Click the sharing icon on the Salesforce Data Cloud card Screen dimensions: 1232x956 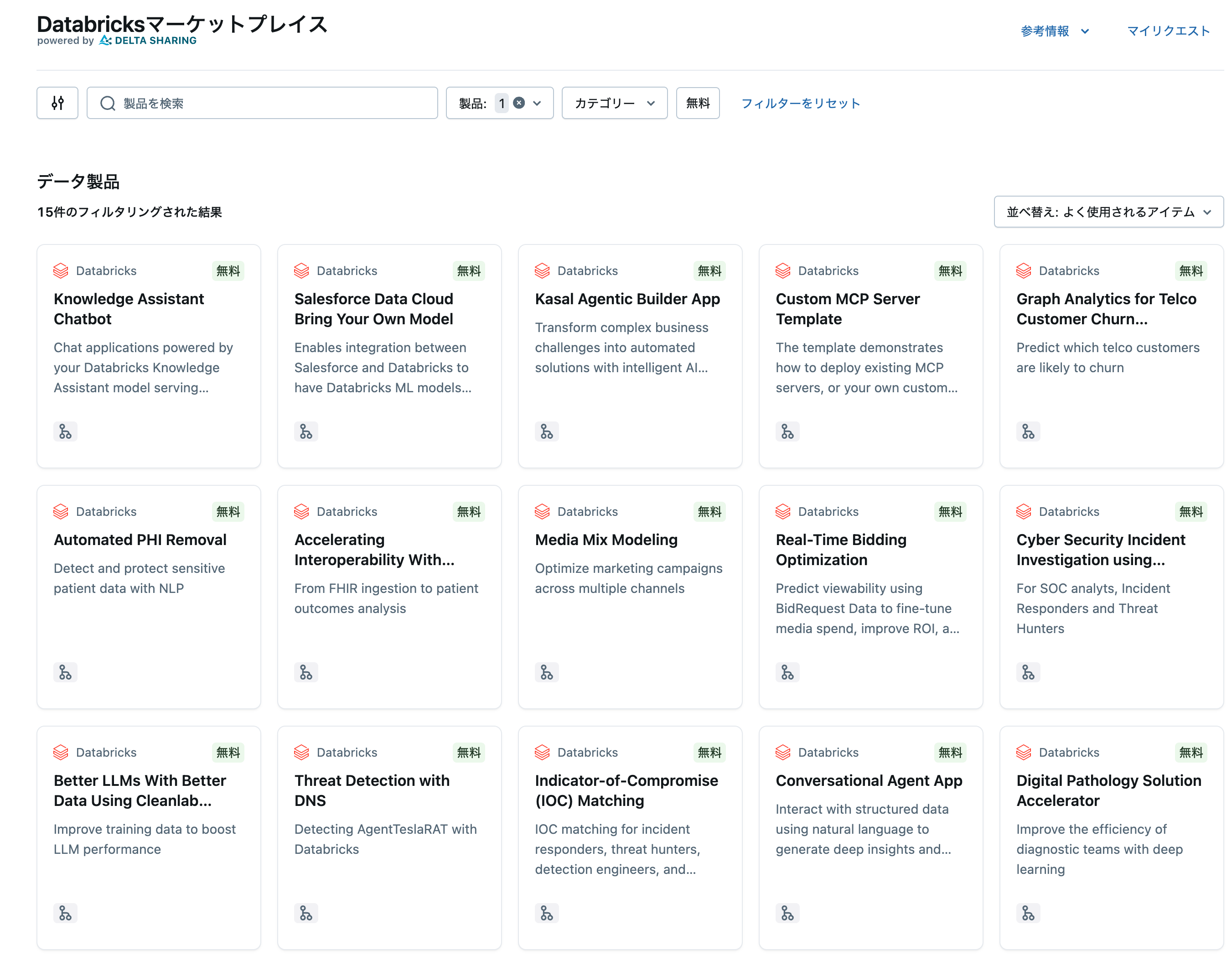coord(306,431)
